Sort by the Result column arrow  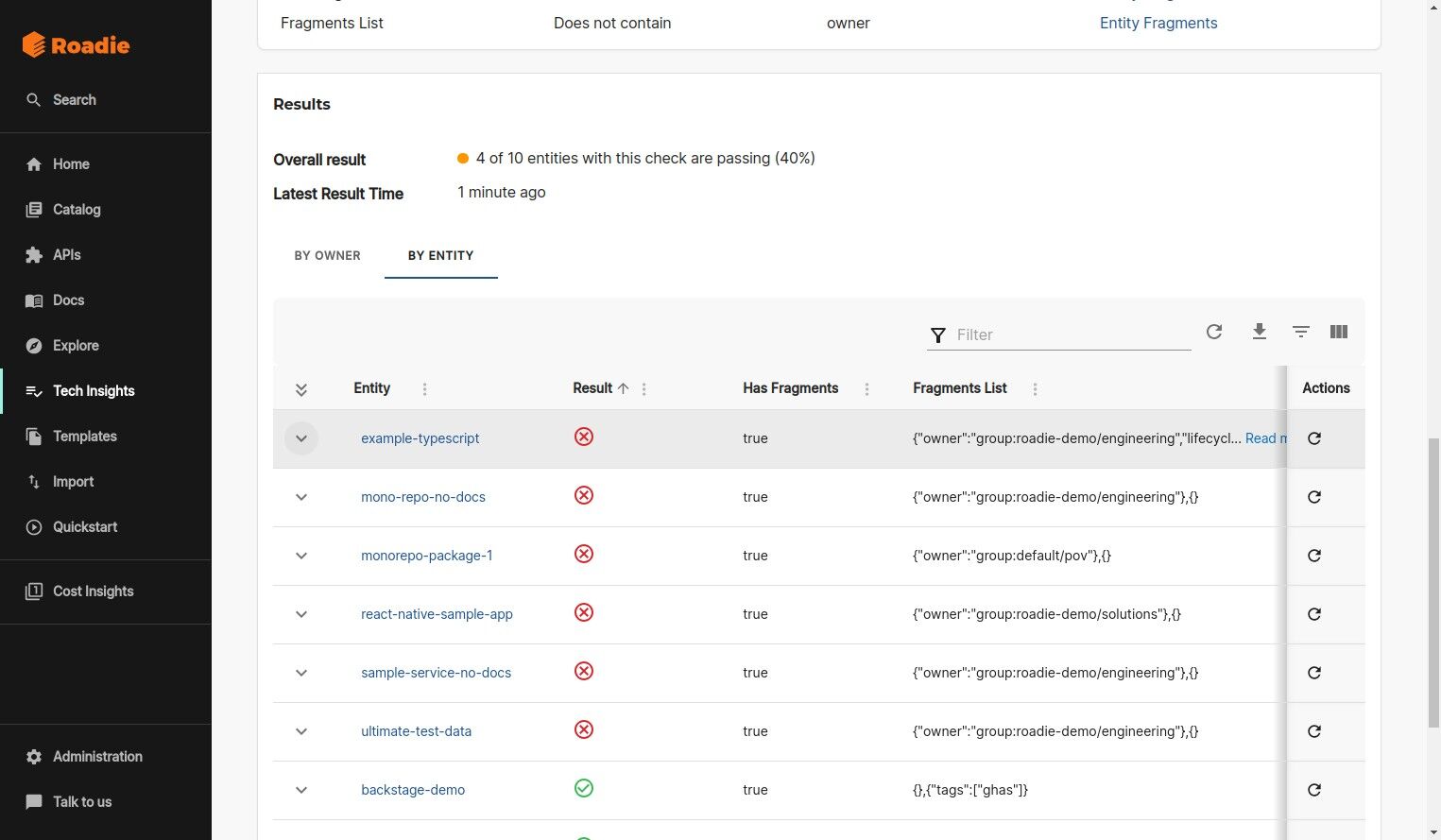point(623,388)
